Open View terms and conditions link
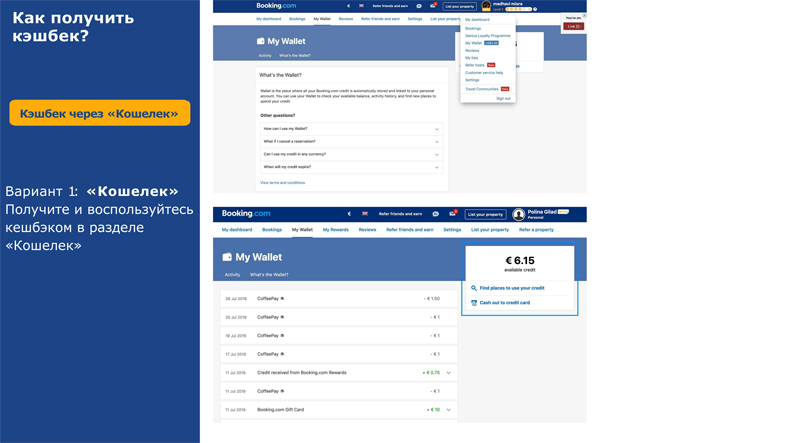The width and height of the screenshot is (788, 443). tap(282, 183)
